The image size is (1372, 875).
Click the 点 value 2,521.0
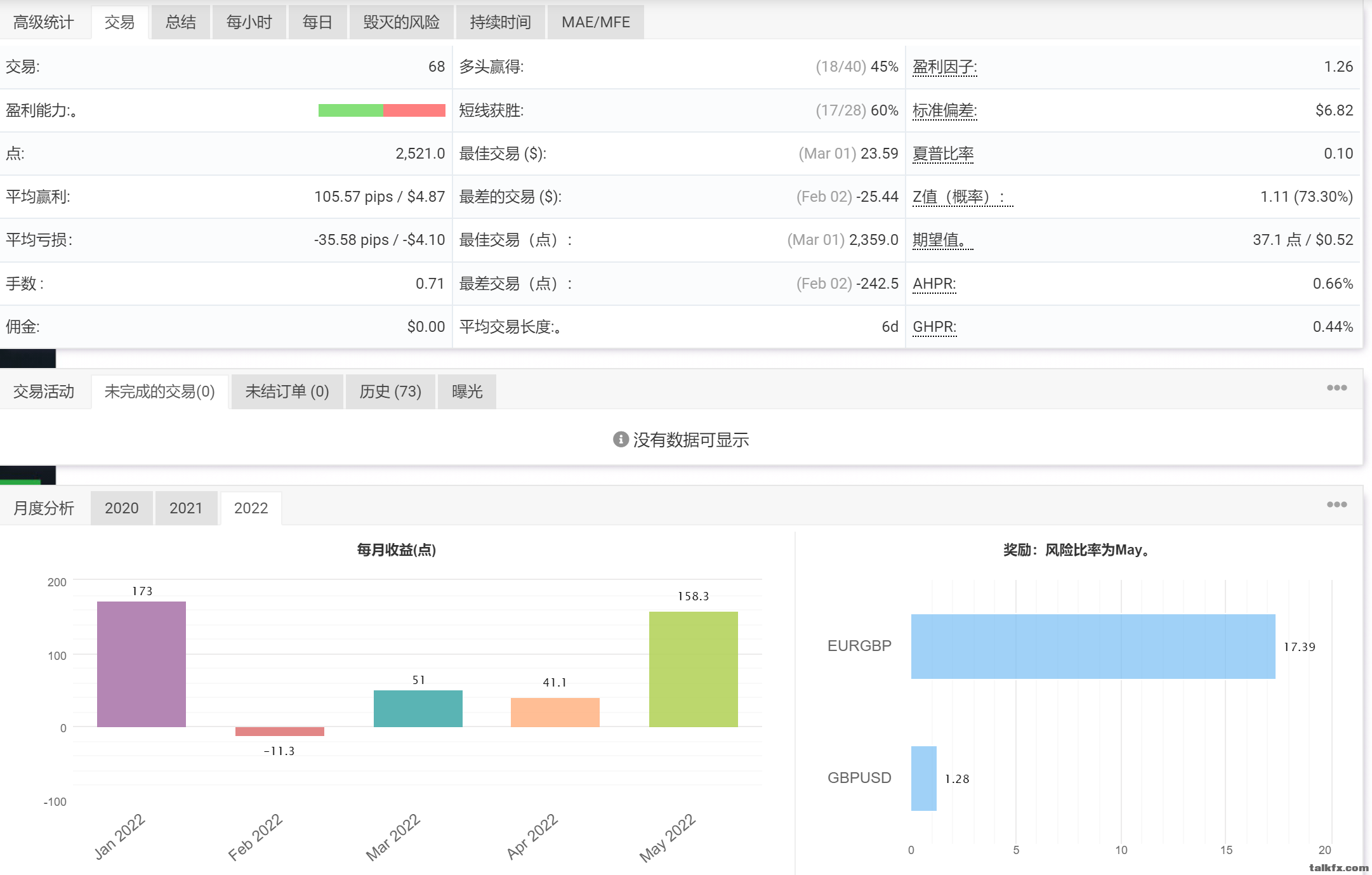pyautogui.click(x=420, y=154)
